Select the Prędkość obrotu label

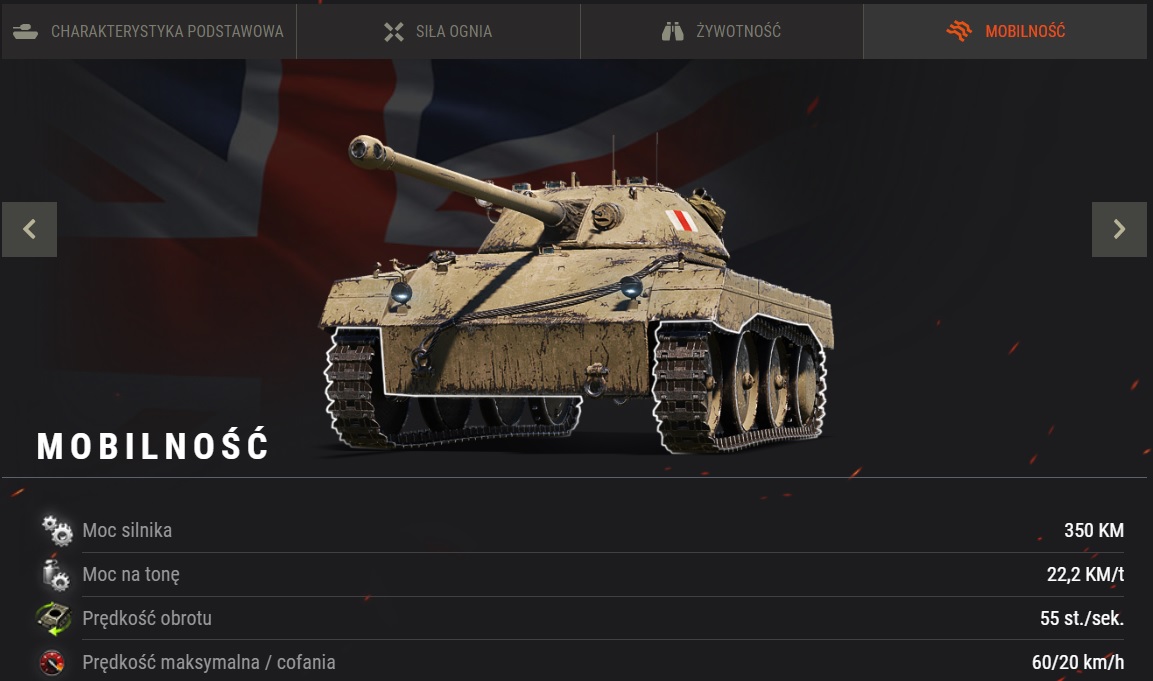[147, 618]
